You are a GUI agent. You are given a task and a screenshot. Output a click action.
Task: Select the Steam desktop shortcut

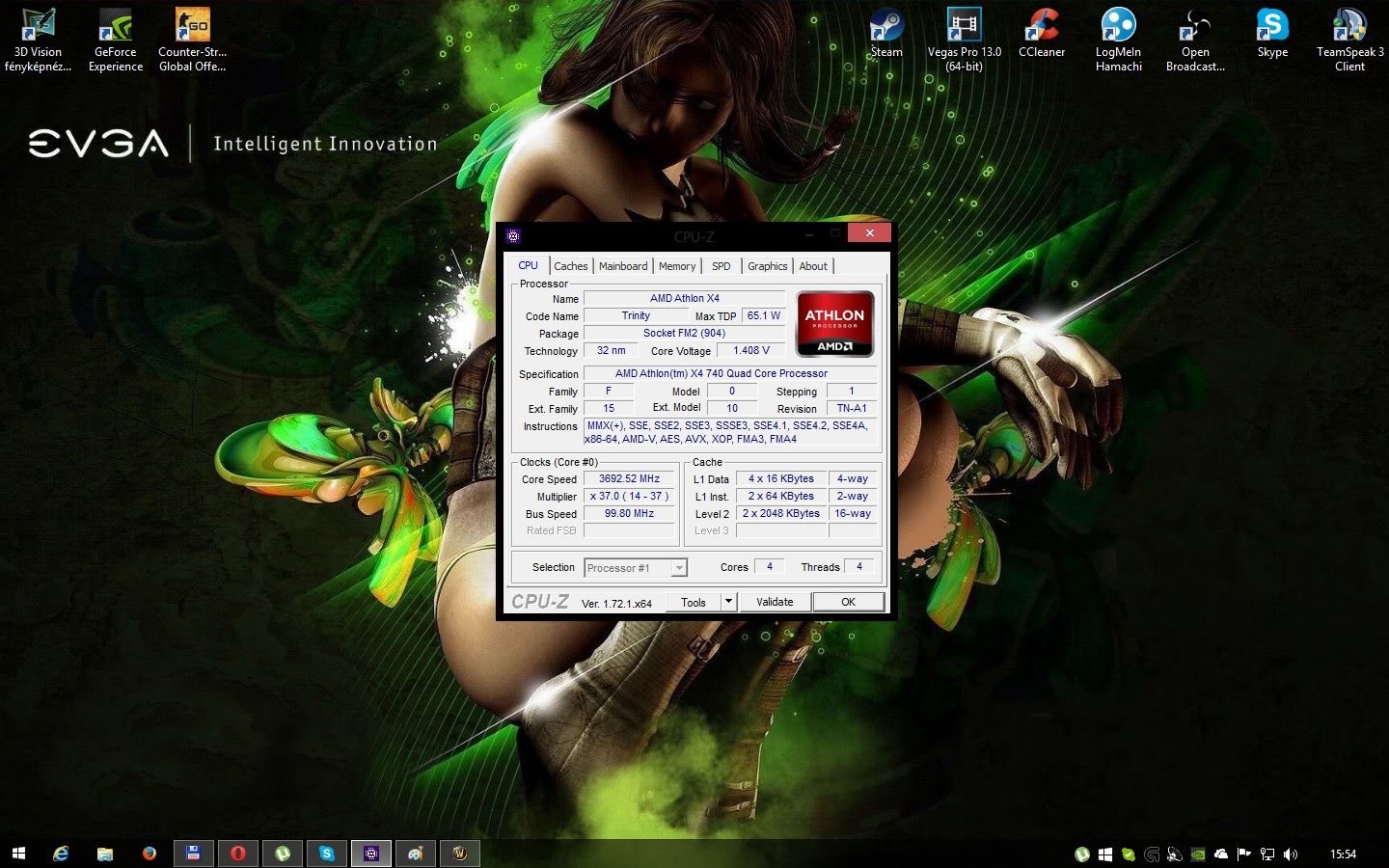click(x=886, y=34)
